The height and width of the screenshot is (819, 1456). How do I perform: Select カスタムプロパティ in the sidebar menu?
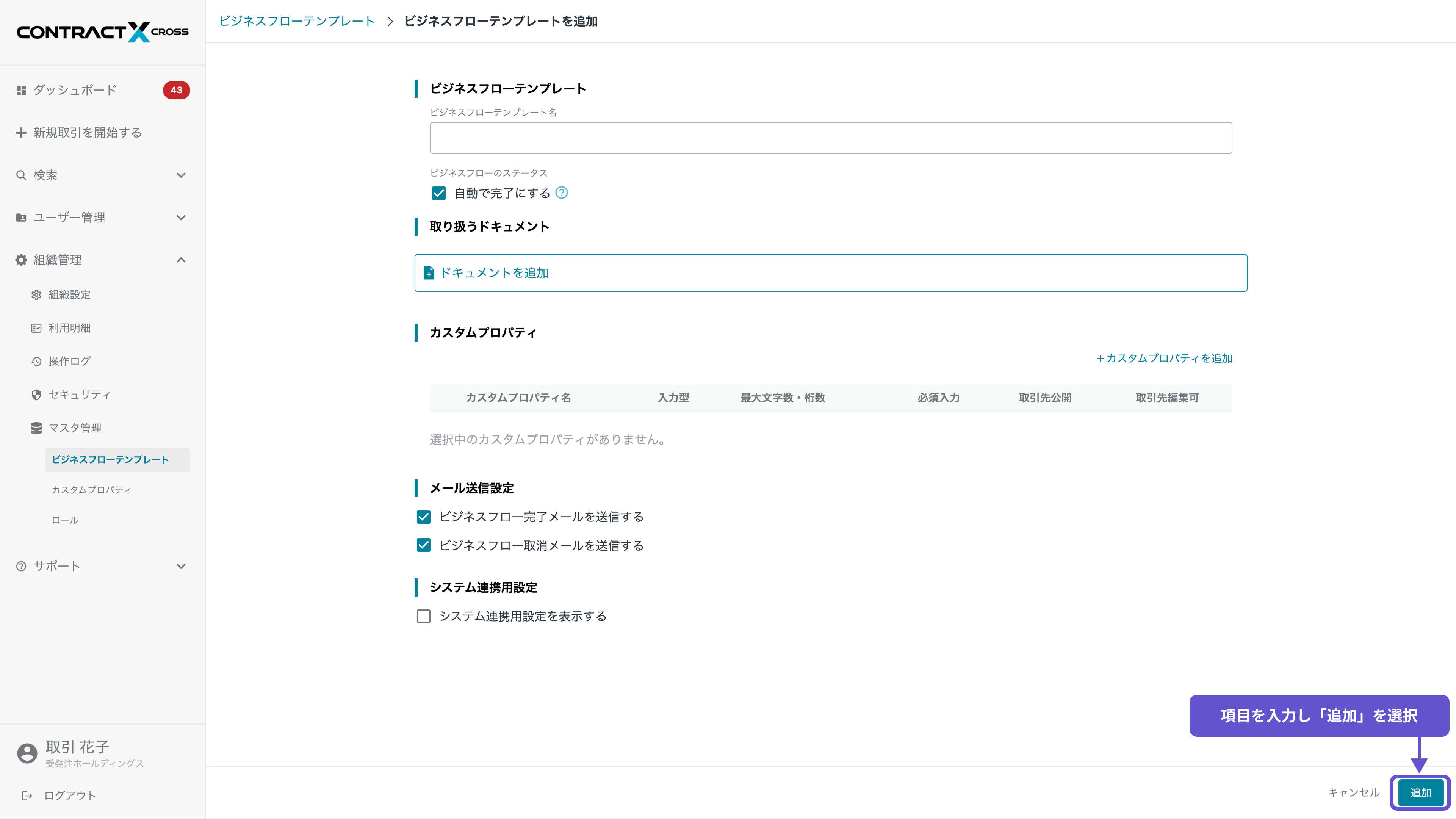(x=92, y=490)
